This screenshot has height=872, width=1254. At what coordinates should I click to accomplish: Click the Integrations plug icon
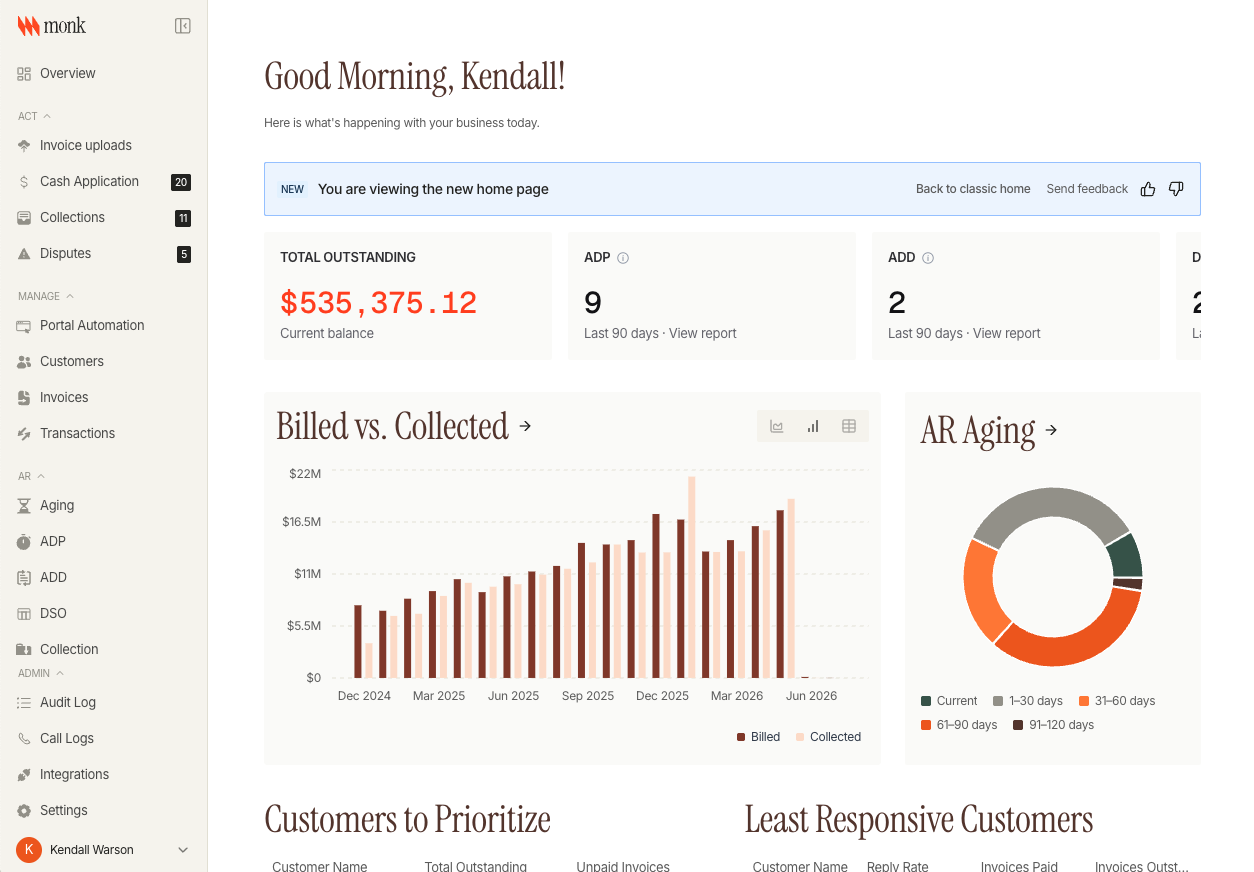coord(24,775)
